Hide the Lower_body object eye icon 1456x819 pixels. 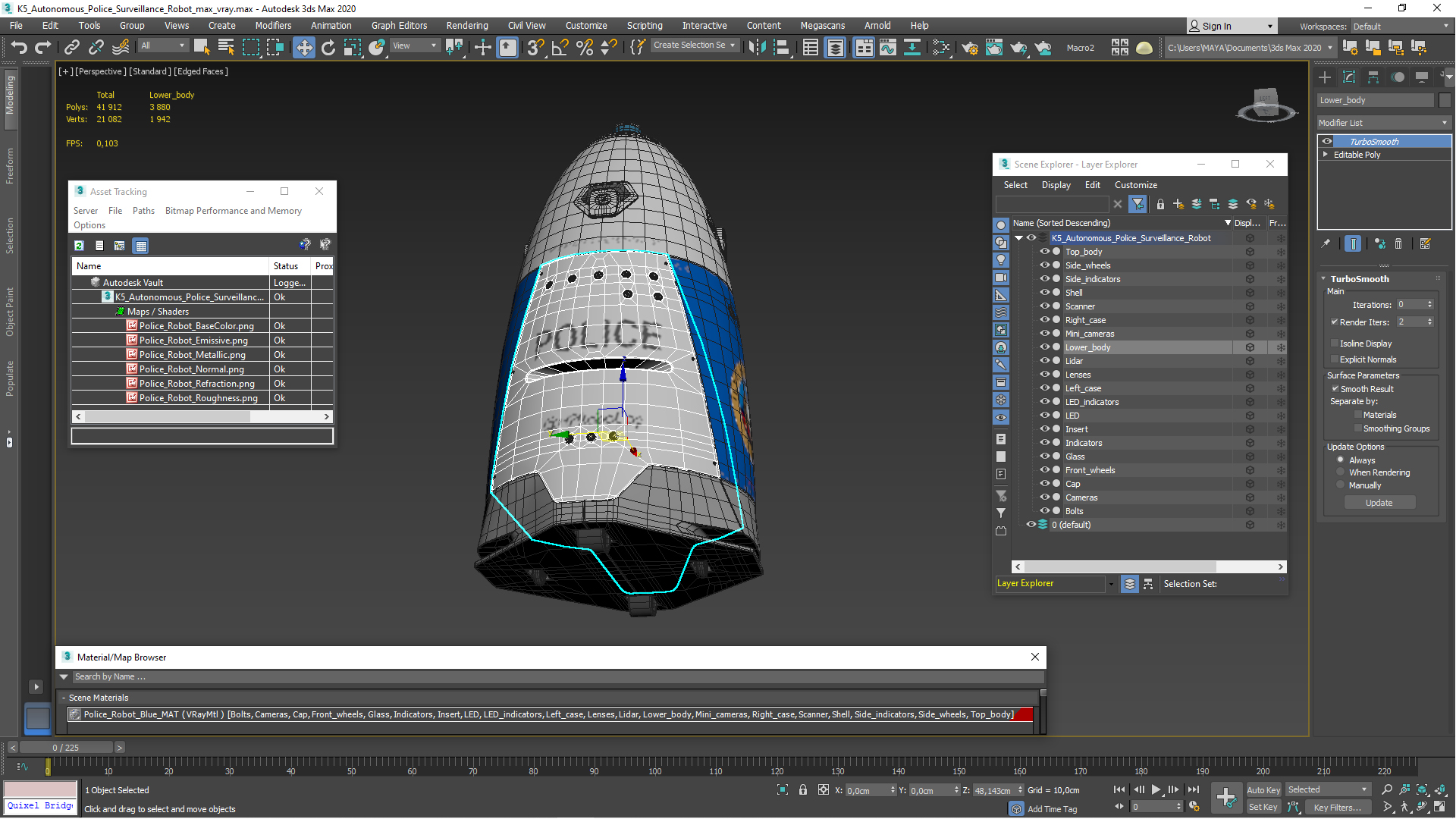point(1044,347)
